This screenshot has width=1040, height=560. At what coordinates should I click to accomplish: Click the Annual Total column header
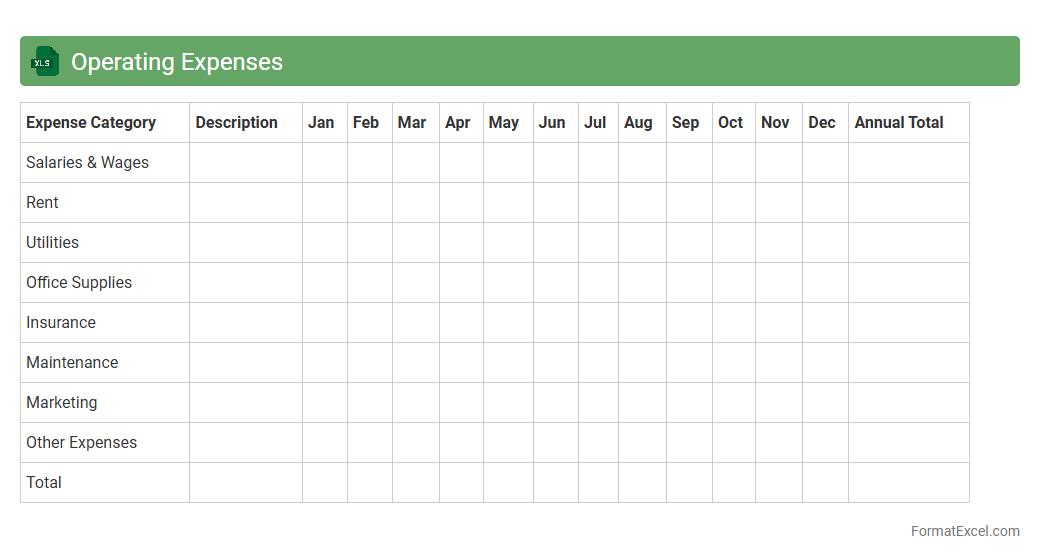point(898,122)
